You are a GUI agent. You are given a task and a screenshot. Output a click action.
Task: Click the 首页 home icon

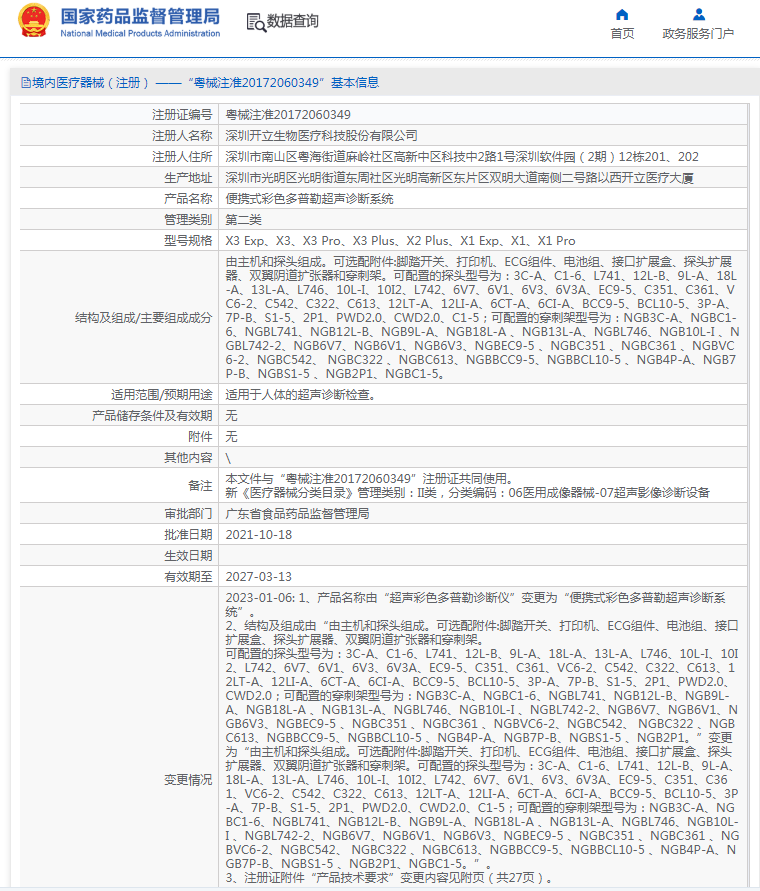pyautogui.click(x=622, y=15)
